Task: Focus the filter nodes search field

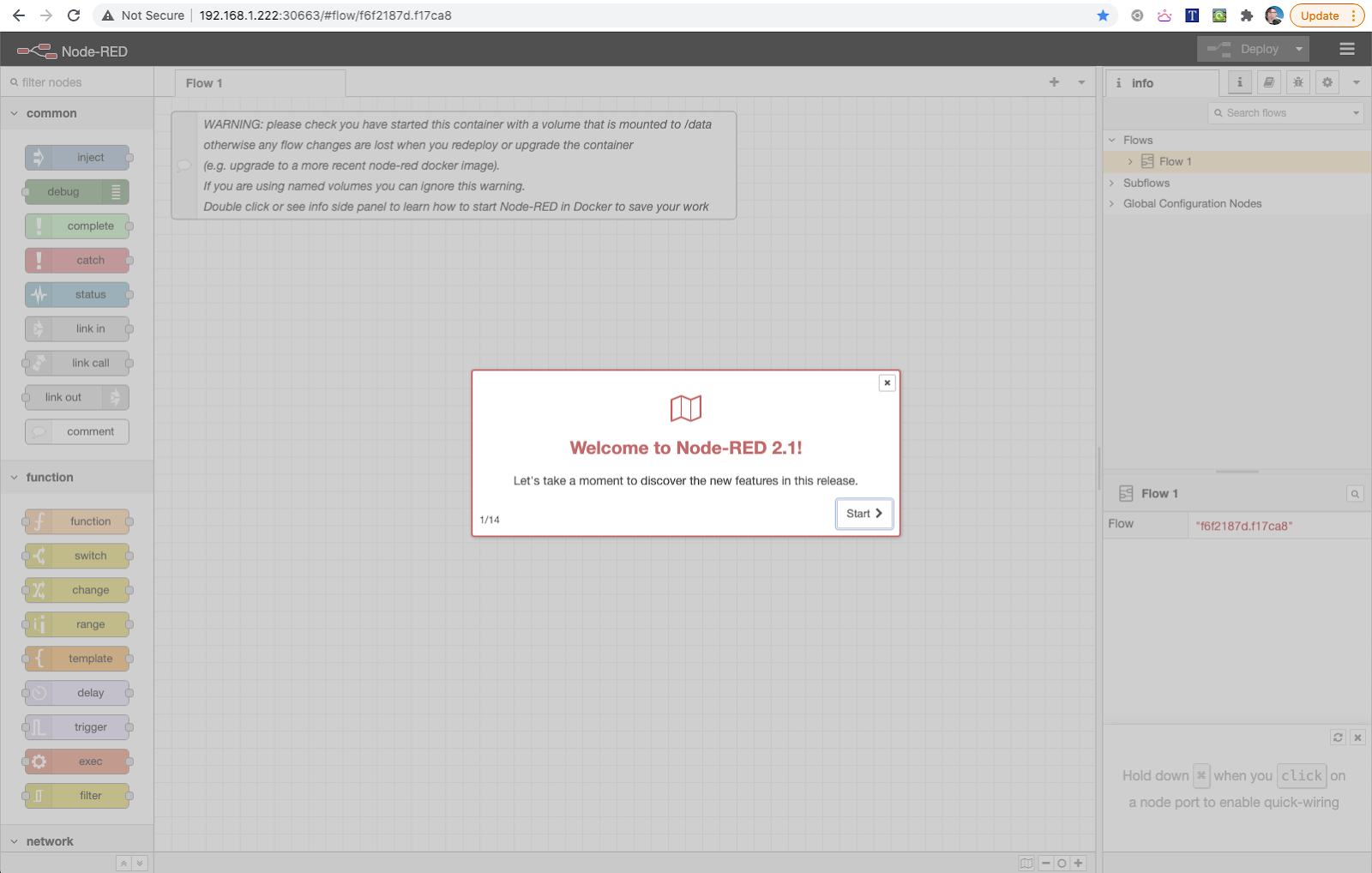Action: 77,82
